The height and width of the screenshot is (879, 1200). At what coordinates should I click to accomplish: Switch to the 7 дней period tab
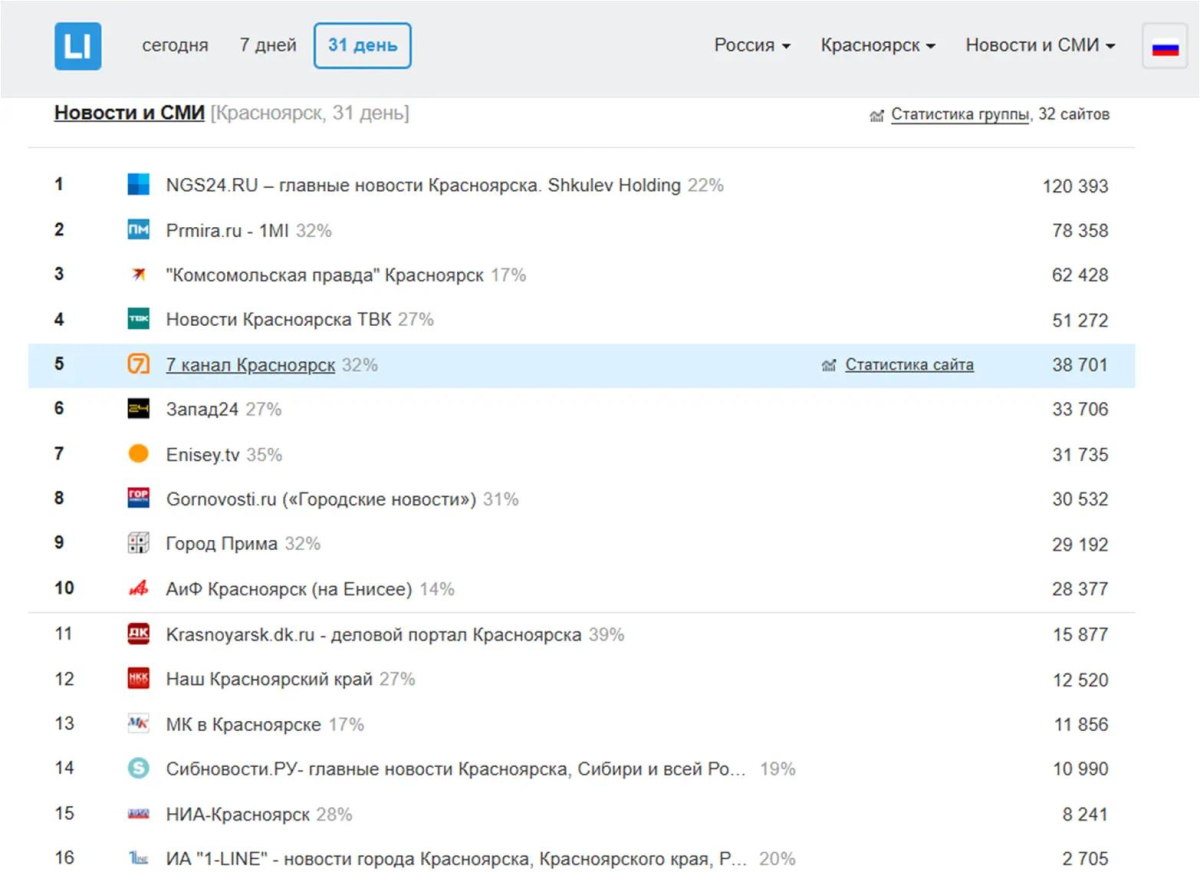tap(268, 45)
